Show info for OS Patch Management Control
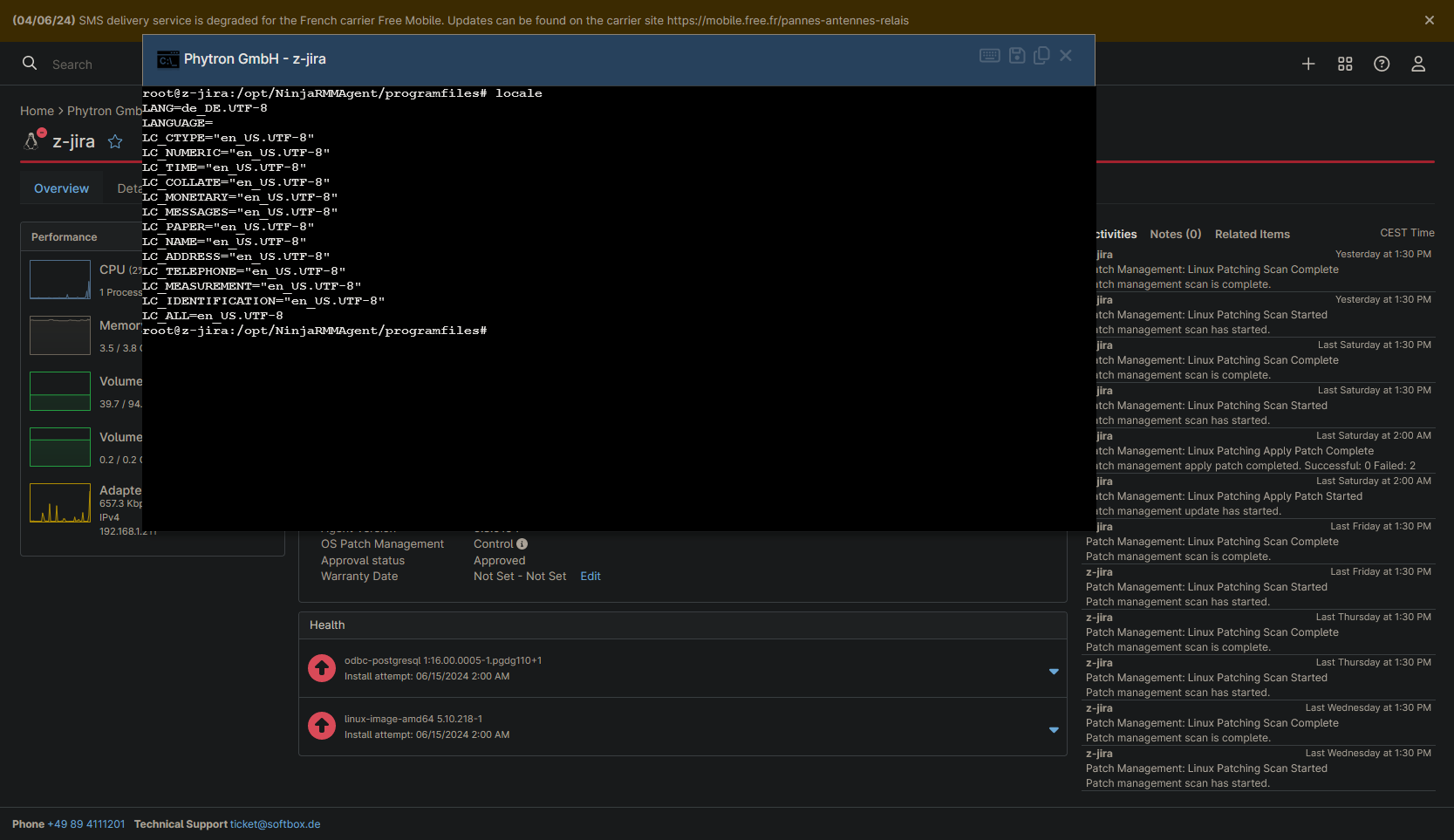1454x840 pixels. pos(522,543)
